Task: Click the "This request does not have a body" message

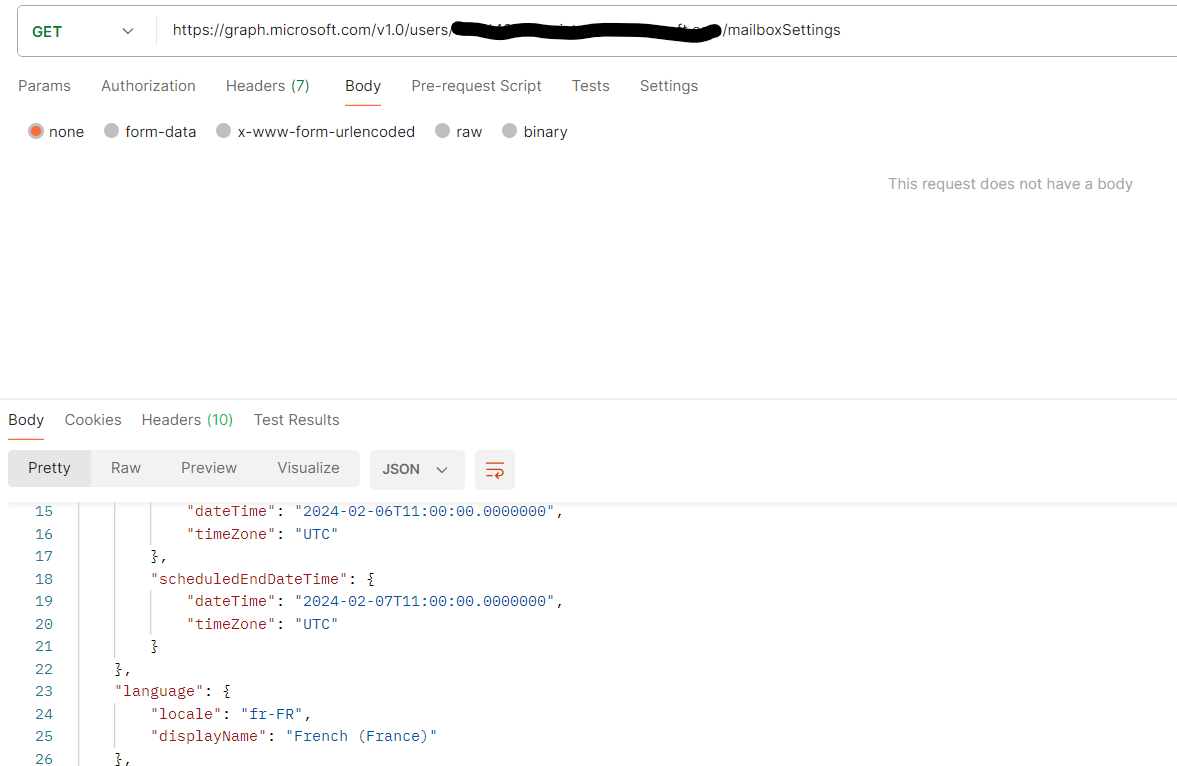Action: pyautogui.click(x=1010, y=184)
